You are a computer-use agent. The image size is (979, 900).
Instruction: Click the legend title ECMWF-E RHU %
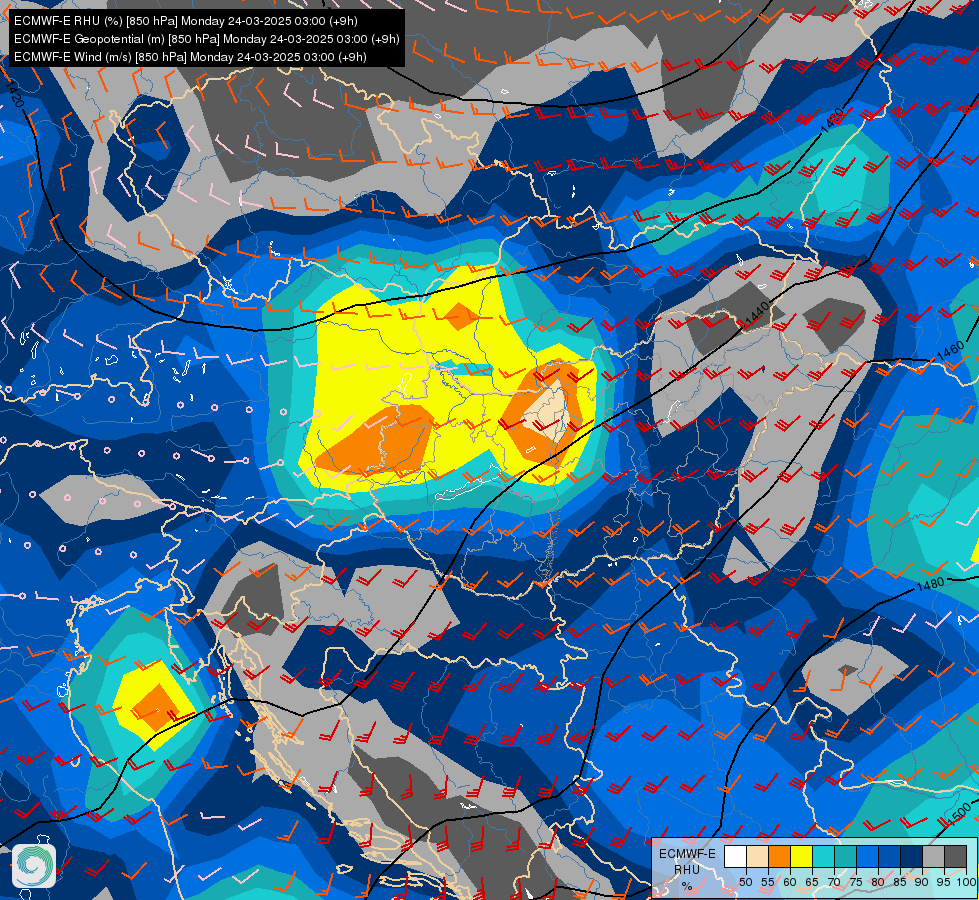687,869
